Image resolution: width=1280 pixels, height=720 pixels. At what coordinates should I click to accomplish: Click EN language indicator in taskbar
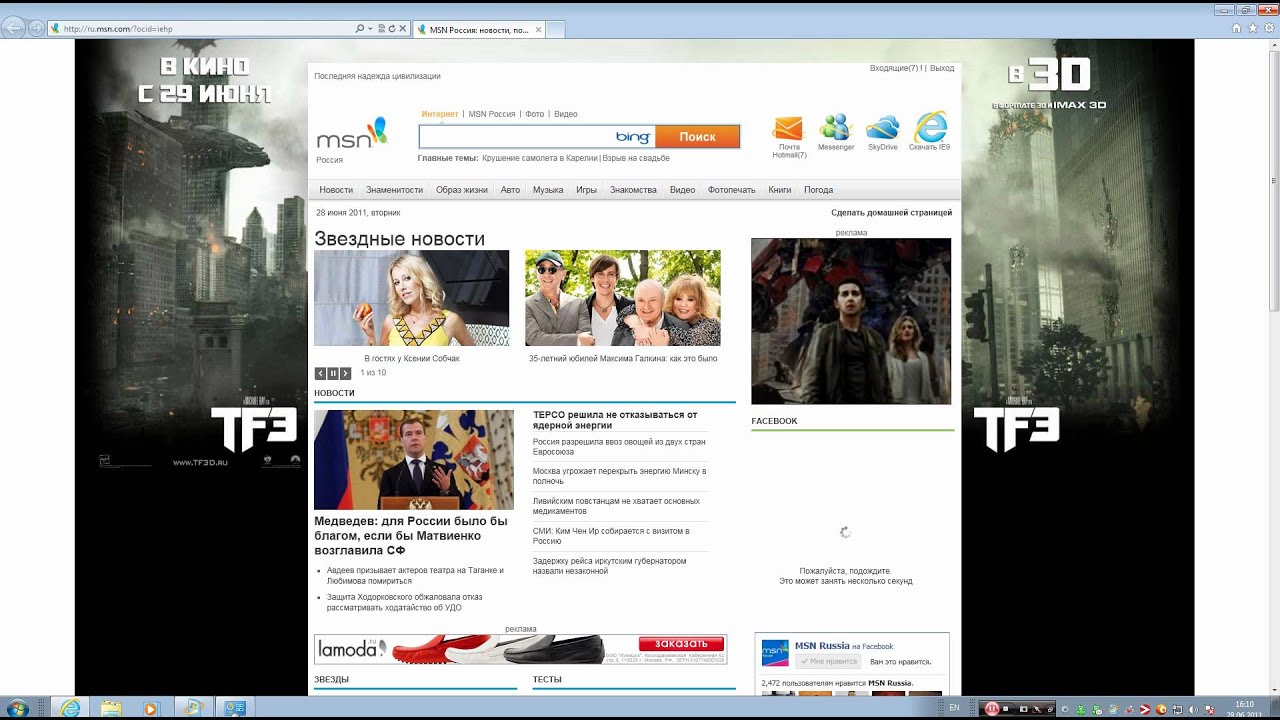pos(954,708)
